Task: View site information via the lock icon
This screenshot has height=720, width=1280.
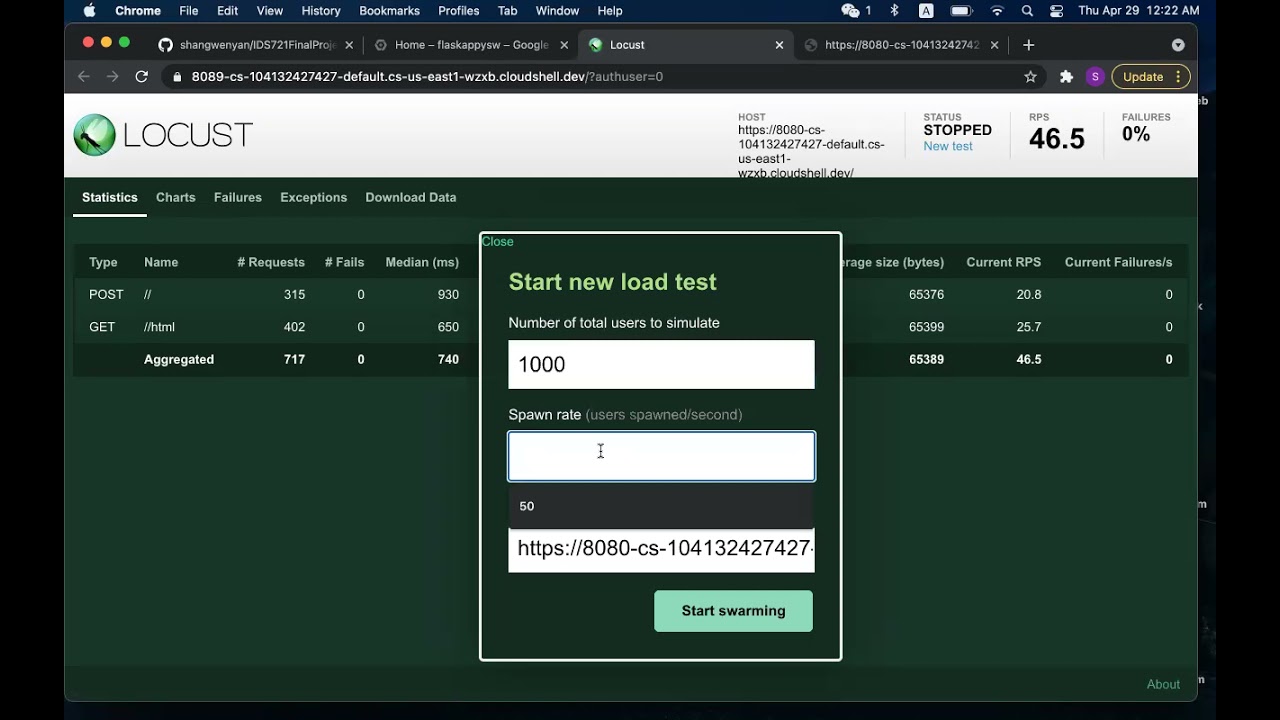Action: pos(177,77)
